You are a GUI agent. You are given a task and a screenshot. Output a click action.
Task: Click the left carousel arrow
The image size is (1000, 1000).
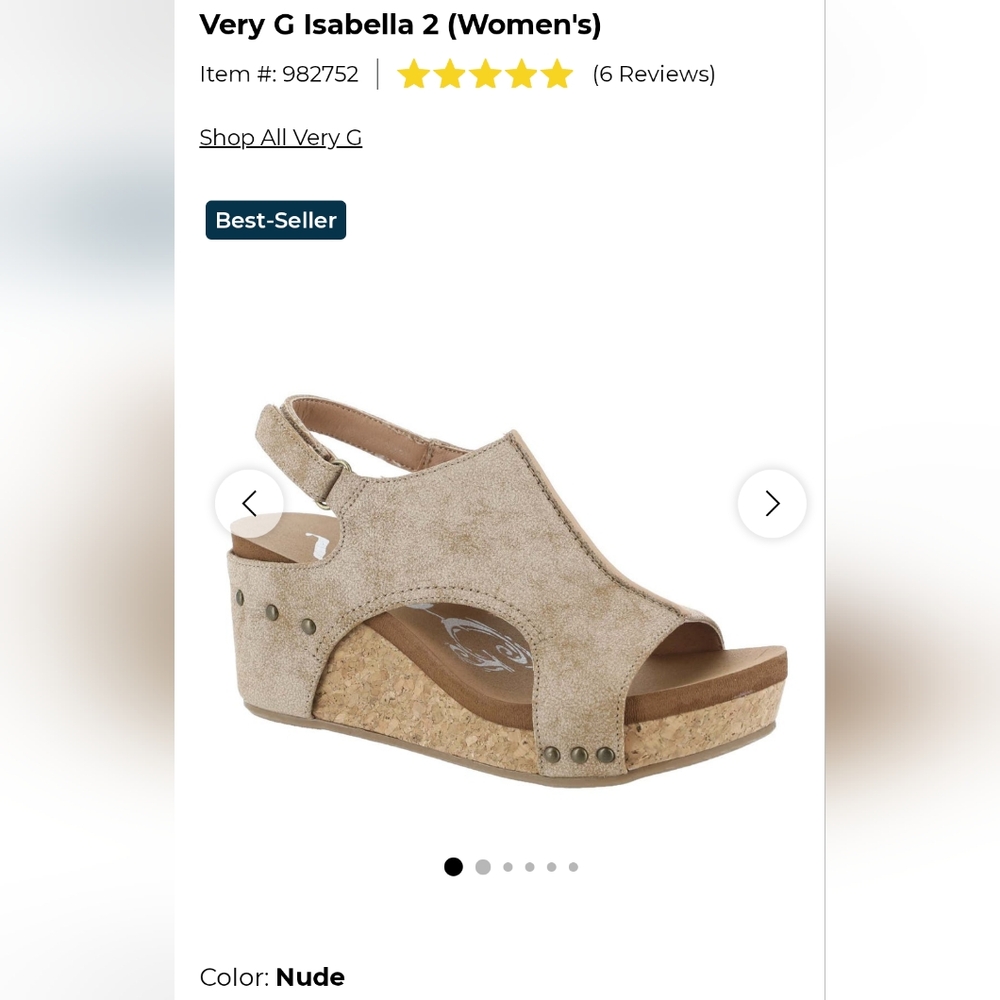pos(250,504)
